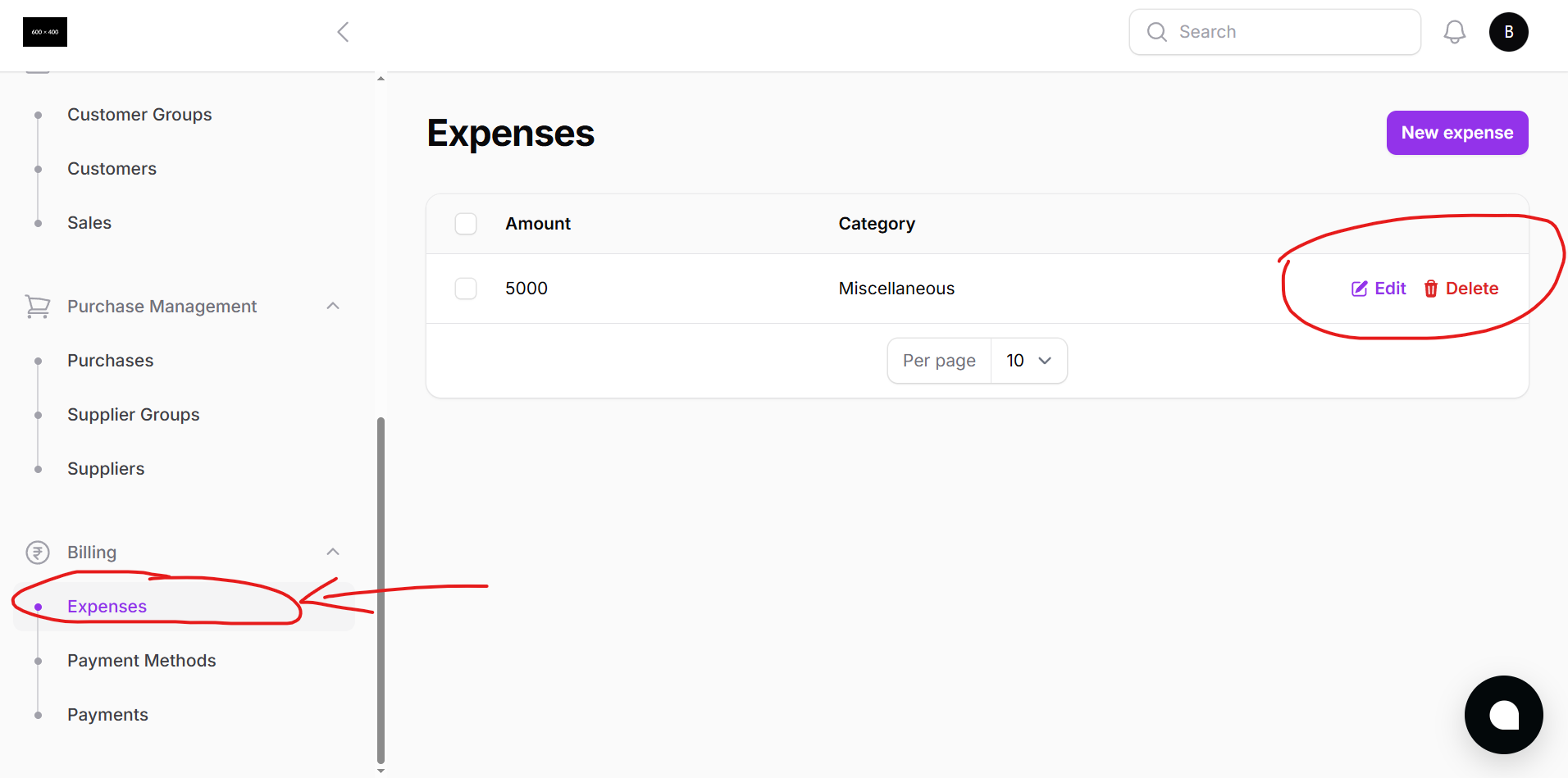
Task: Check the select-all checkbox in the table header
Action: tap(465, 223)
